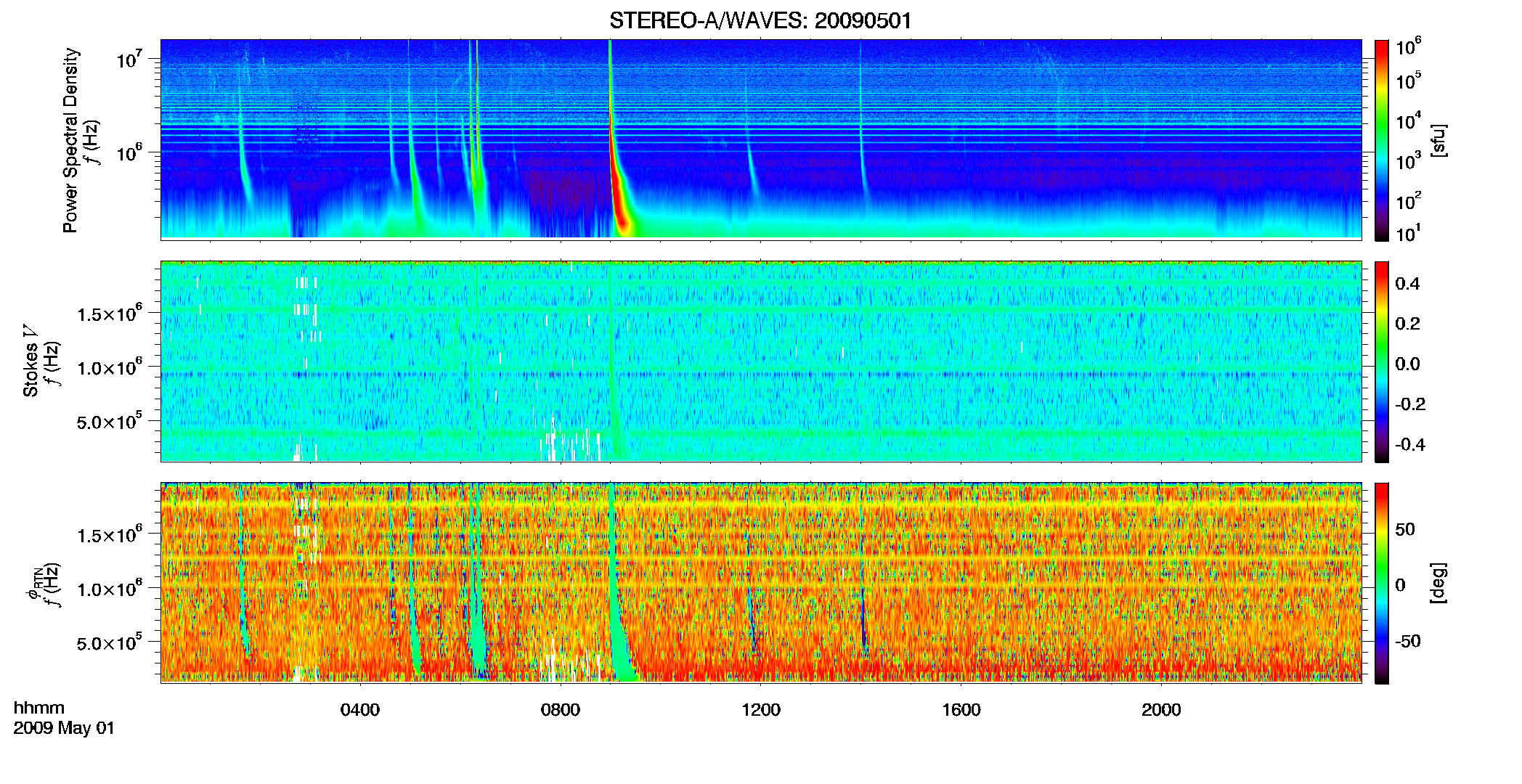
Task: Click the Stokes V color bar
Action: click(x=1382, y=362)
